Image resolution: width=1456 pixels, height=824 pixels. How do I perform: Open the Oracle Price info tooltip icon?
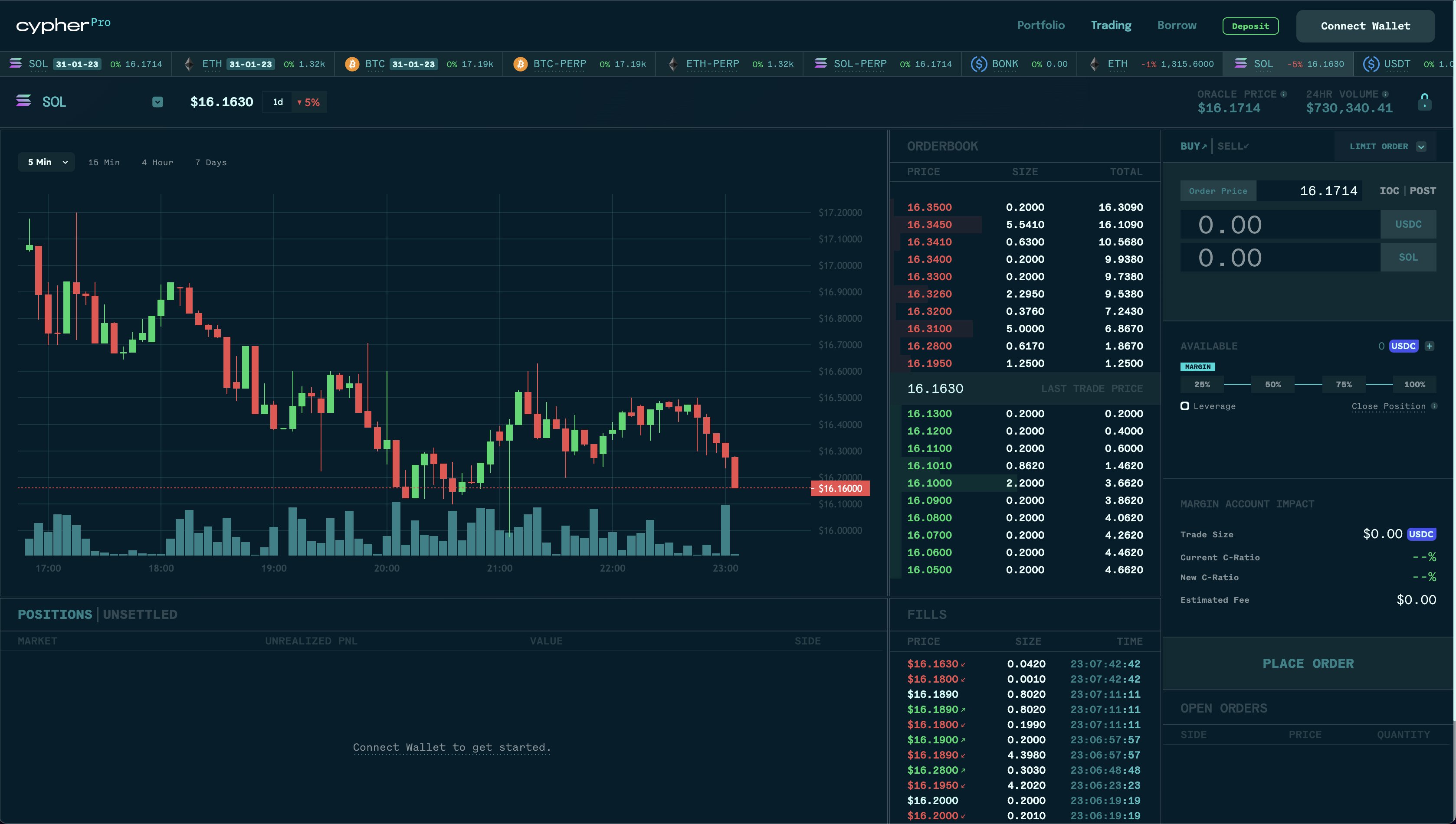[x=1283, y=93]
